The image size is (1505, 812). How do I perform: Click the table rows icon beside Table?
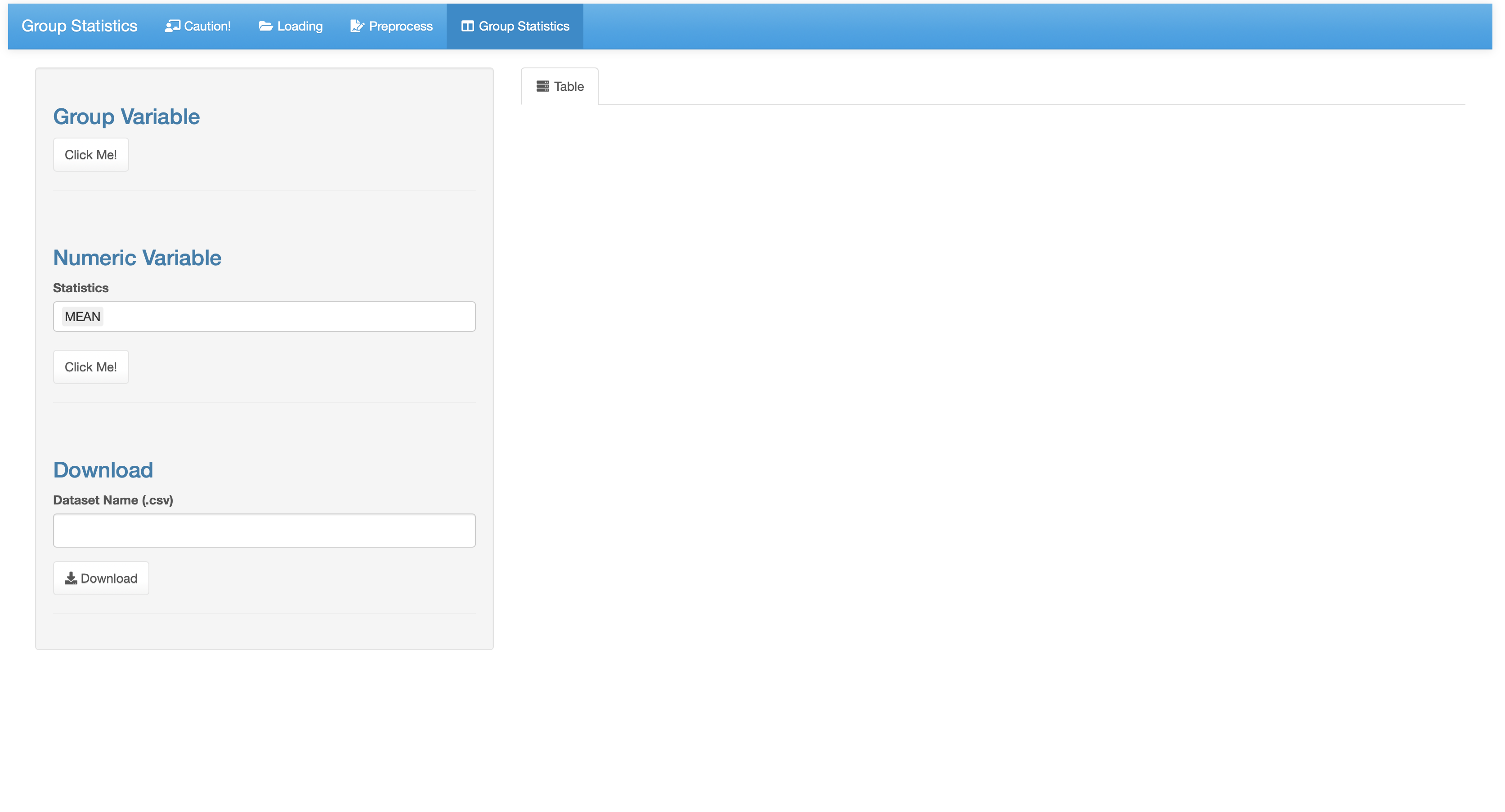coord(543,86)
